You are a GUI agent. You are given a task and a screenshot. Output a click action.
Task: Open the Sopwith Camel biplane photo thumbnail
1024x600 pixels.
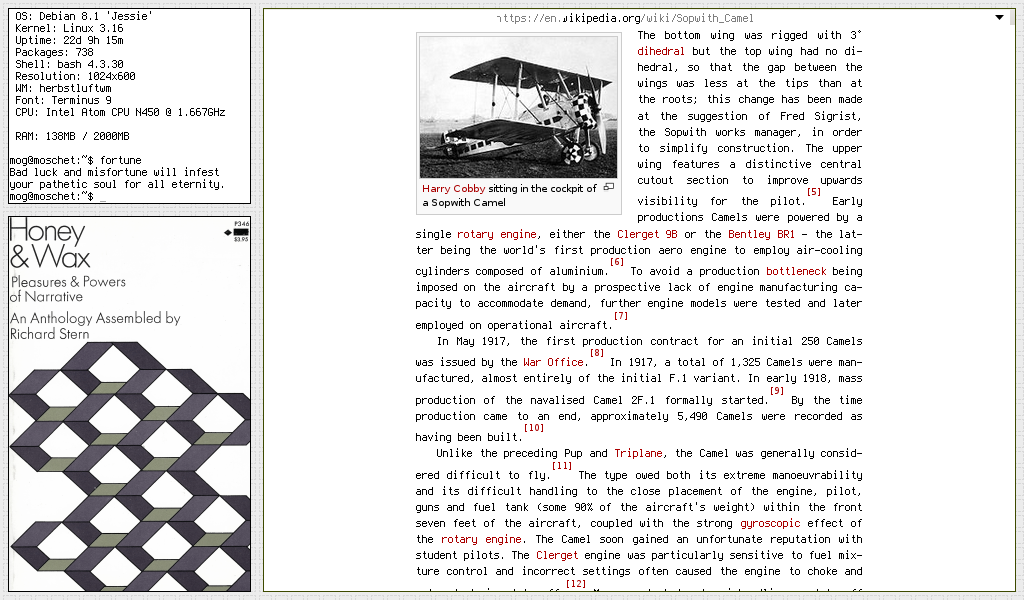(x=518, y=108)
